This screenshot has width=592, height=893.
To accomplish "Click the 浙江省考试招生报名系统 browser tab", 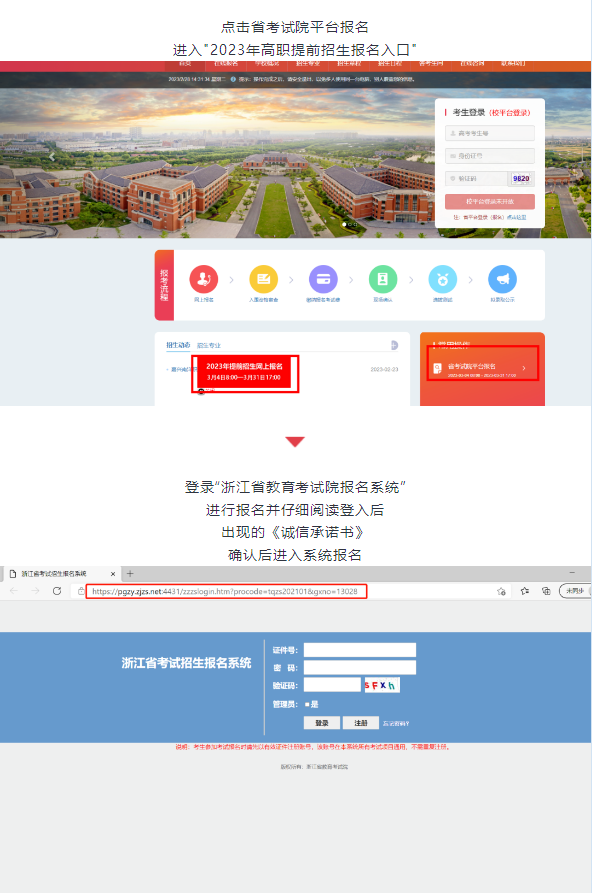I will [x=62, y=574].
